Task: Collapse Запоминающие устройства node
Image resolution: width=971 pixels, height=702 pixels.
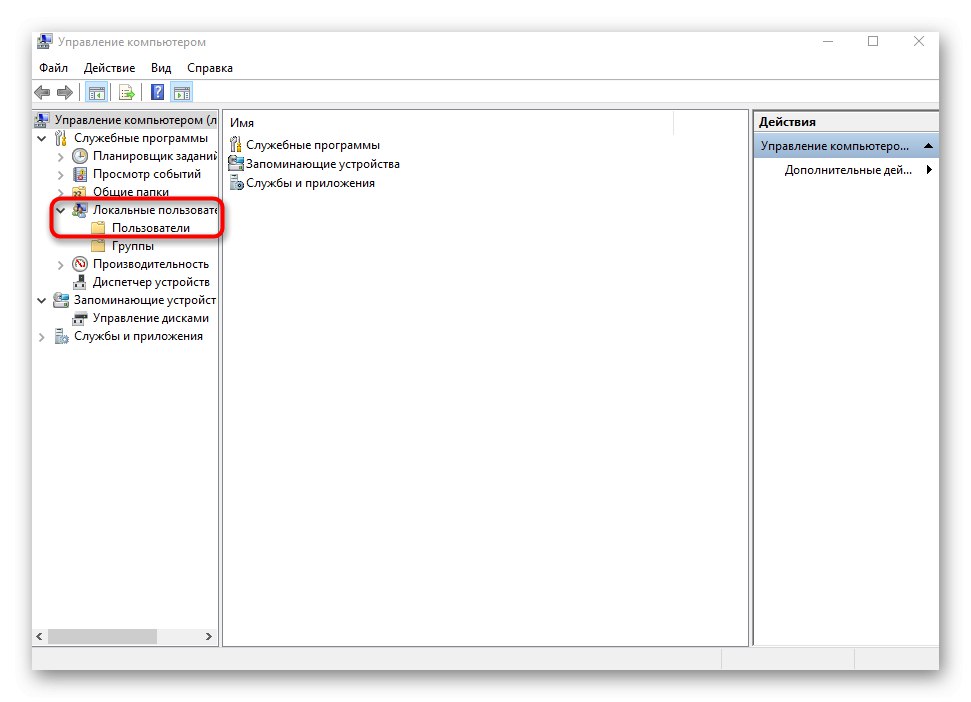Action: 42,299
